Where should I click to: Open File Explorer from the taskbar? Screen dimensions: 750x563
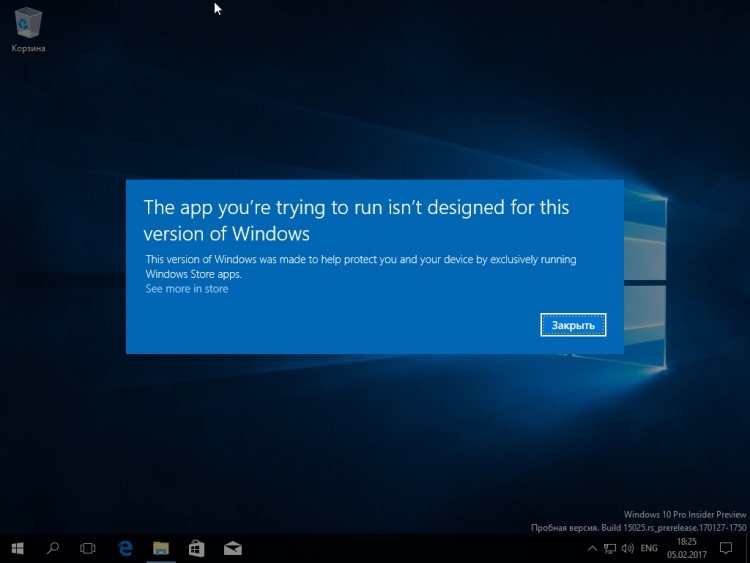pos(161,548)
